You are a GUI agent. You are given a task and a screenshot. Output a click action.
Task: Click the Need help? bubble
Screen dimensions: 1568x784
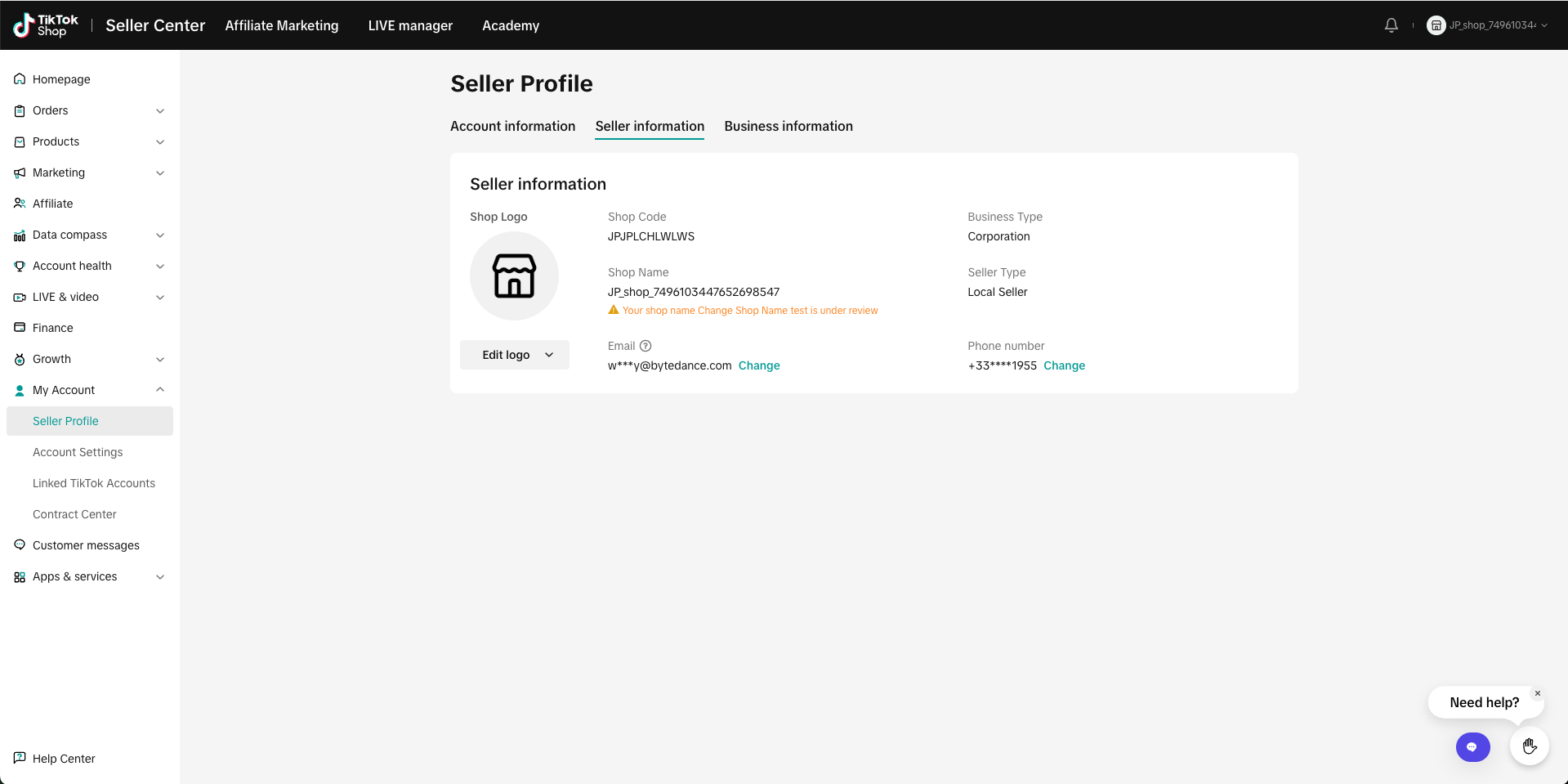click(1484, 702)
